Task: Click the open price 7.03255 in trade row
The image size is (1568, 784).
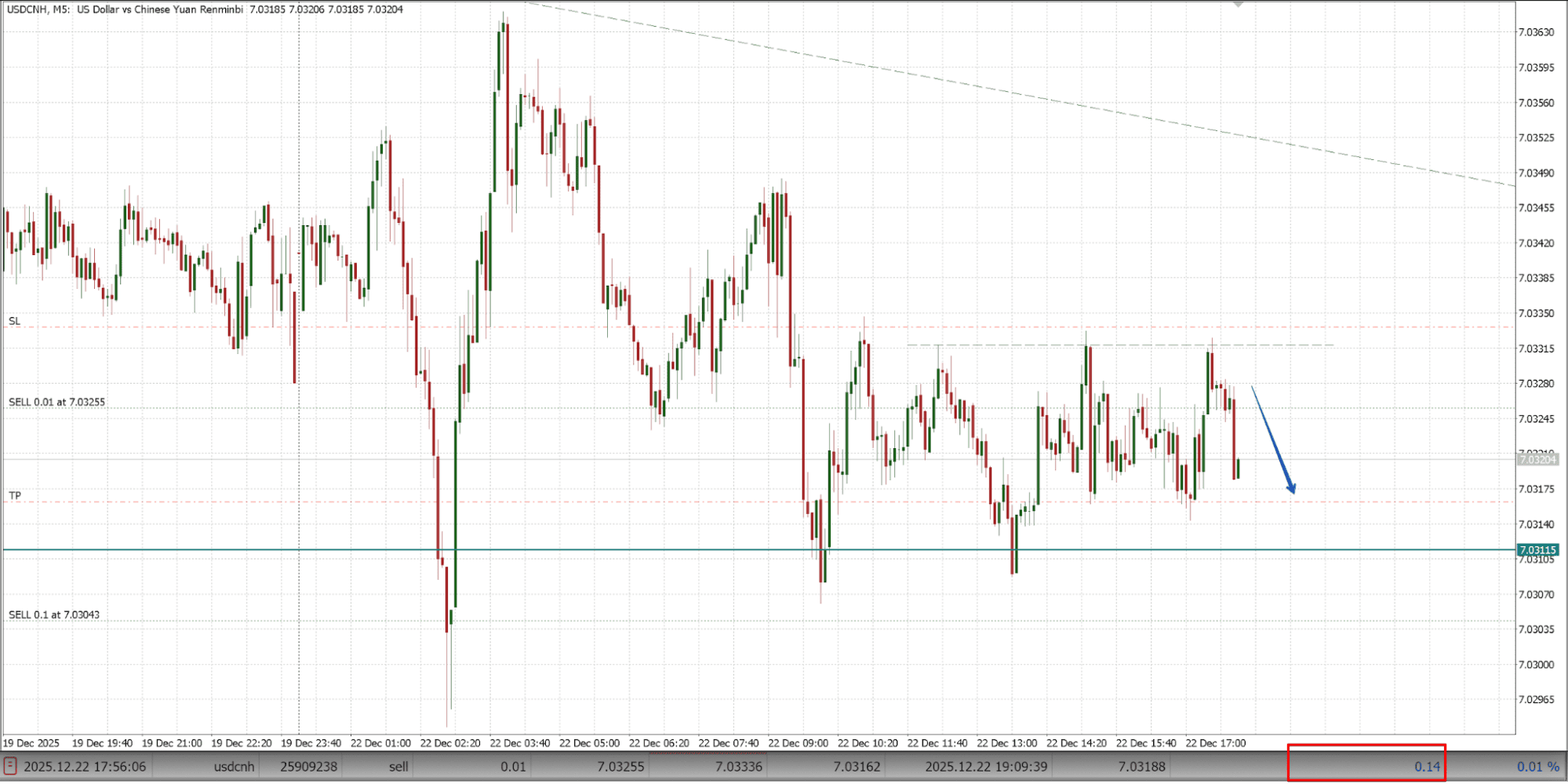Action: (620, 767)
